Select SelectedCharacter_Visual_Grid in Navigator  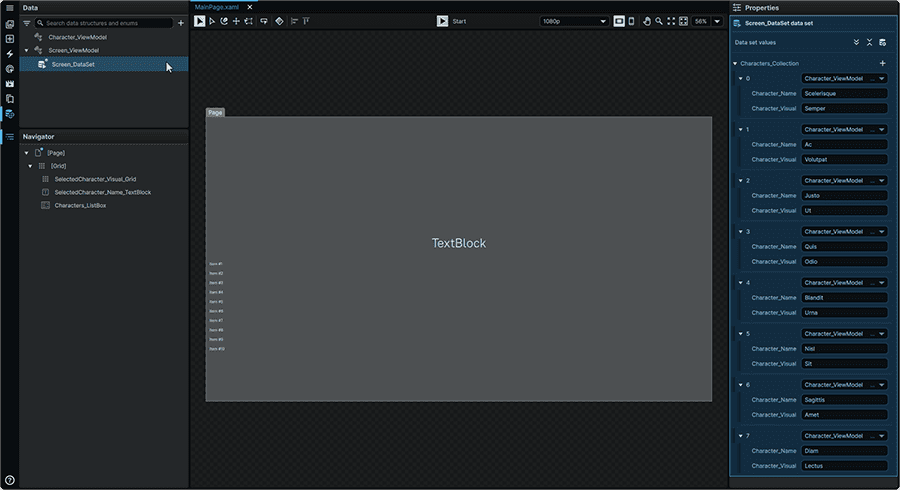(95, 179)
